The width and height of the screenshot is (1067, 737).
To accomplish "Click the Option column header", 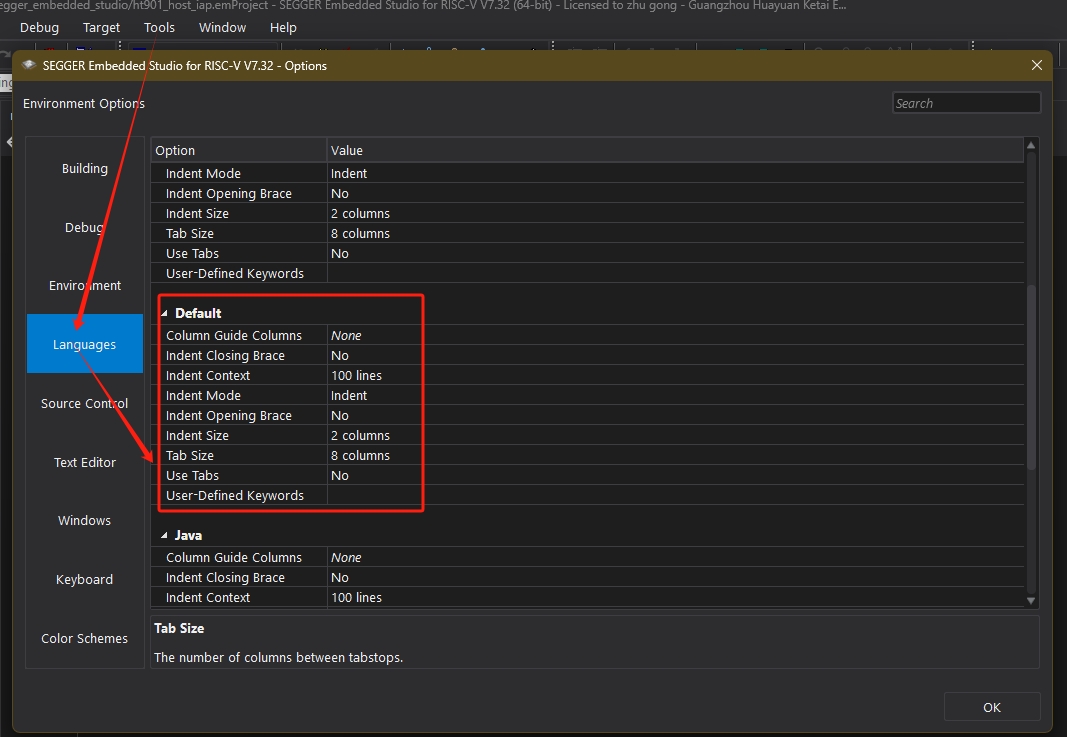I will tap(239, 150).
